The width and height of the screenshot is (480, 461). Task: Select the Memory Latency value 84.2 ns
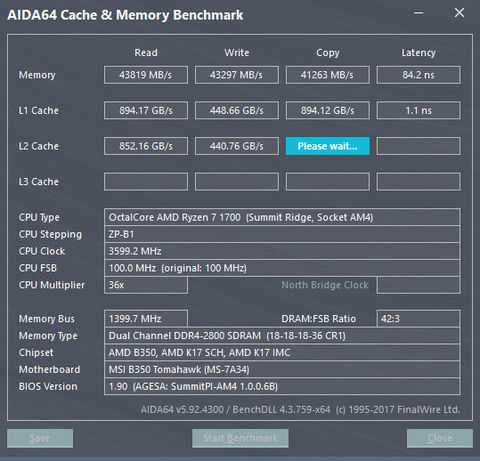(x=418, y=75)
